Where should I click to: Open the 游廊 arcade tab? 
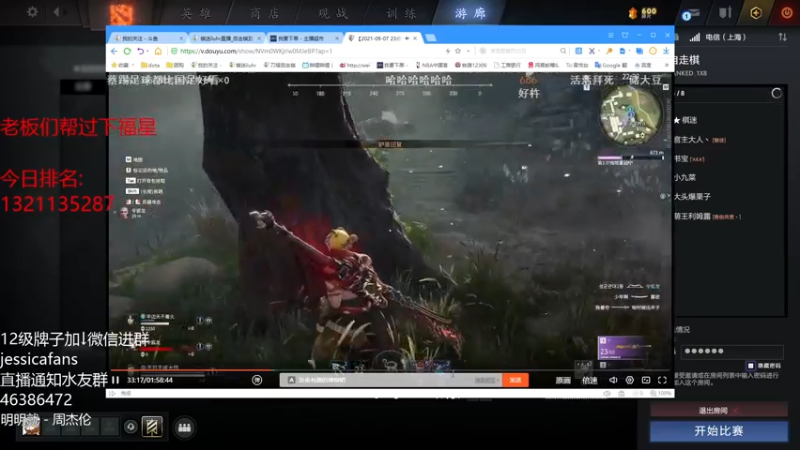pos(470,13)
